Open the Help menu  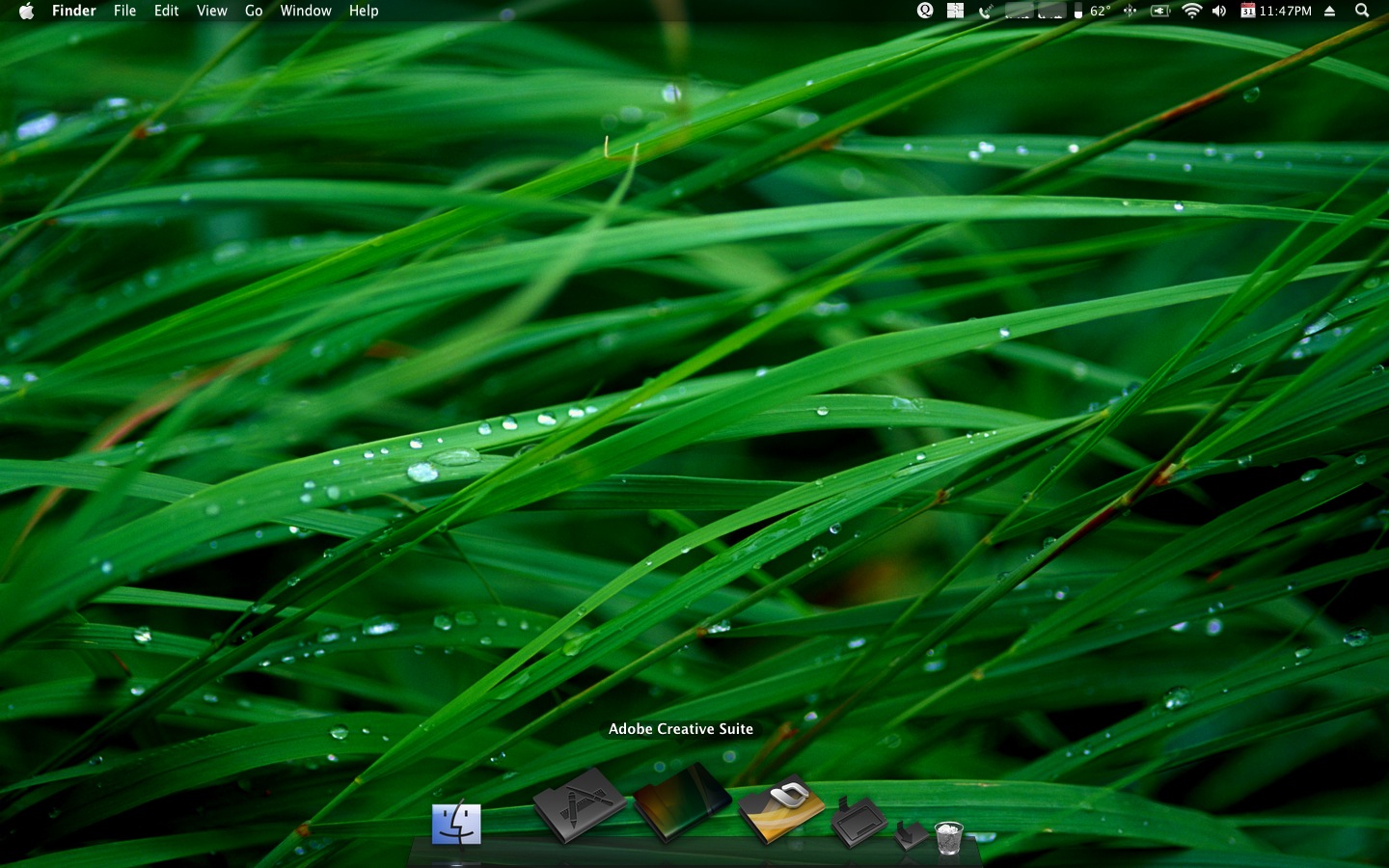click(x=364, y=11)
